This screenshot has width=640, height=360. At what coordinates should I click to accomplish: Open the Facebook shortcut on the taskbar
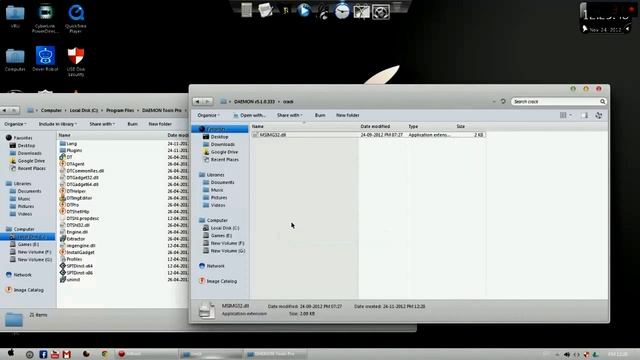click(x=43, y=354)
